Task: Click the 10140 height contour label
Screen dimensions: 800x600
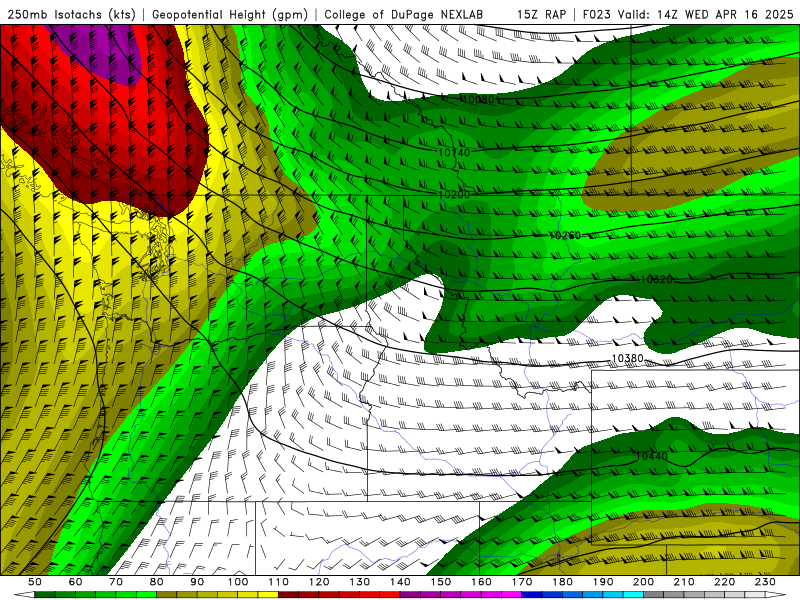Action: [x=454, y=152]
